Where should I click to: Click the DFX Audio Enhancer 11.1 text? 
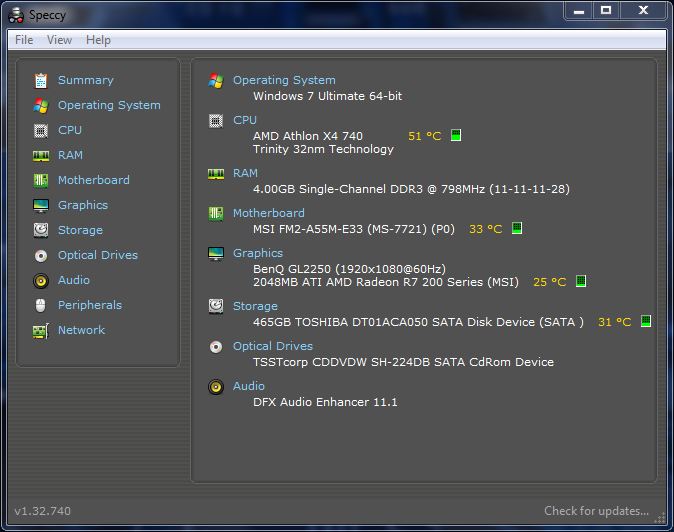325,402
